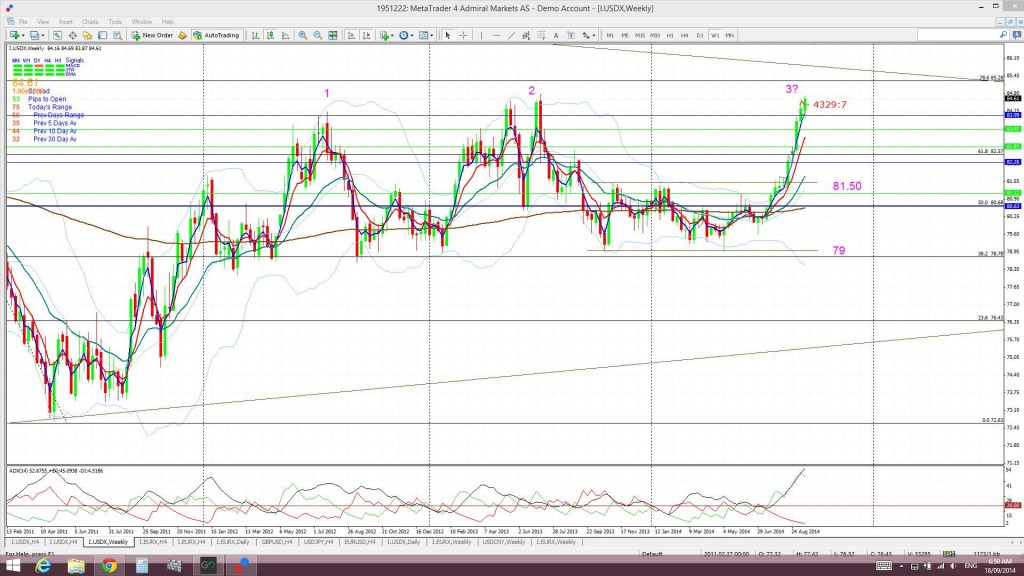Set timeframe to H4
The height and width of the screenshot is (576, 1024).
pos(684,35)
